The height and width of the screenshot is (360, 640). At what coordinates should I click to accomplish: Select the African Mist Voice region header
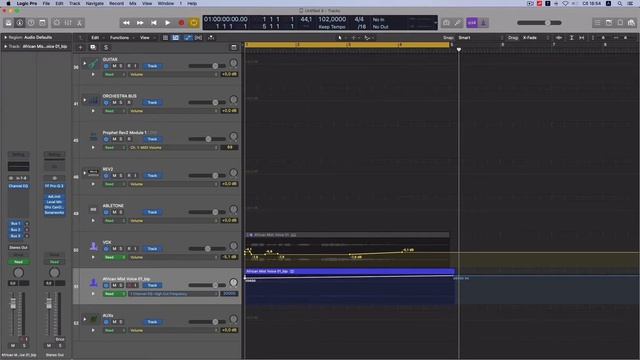[x=350, y=271]
